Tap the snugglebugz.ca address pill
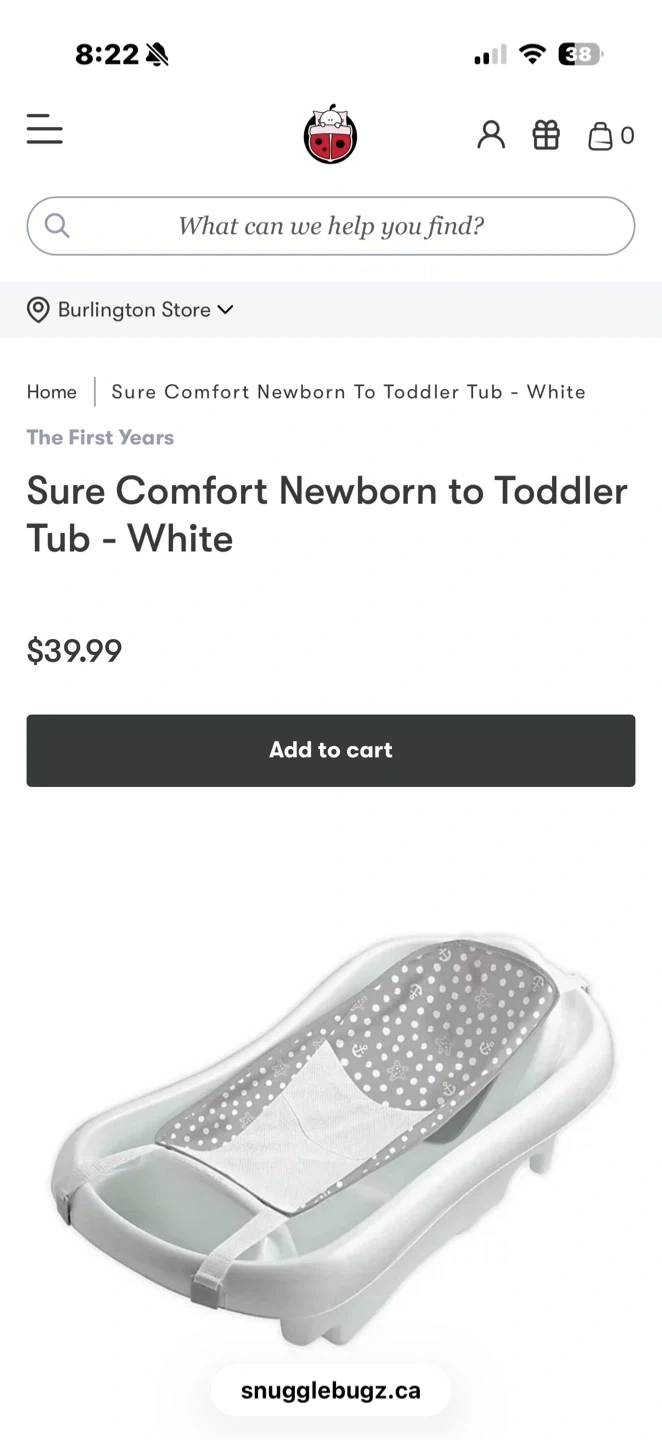This screenshot has width=662, height=1440. coord(331,1390)
